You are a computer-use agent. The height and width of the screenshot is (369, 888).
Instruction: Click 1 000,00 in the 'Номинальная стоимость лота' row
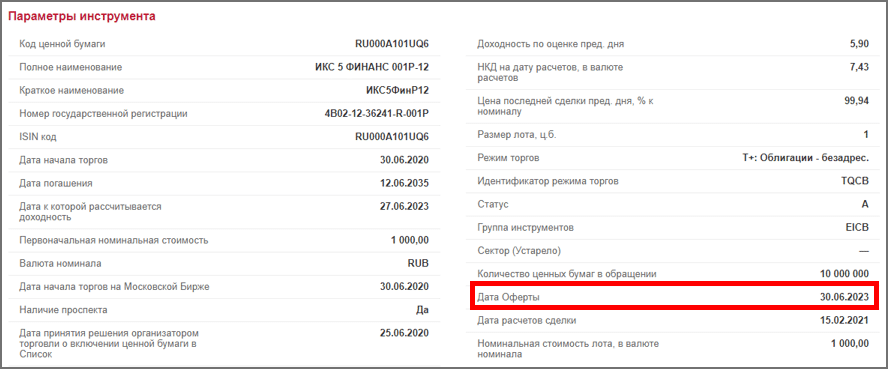tap(849, 344)
